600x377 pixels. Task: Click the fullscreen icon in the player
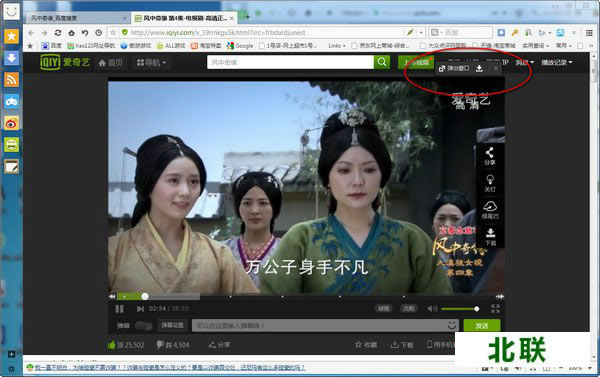pyautogui.click(x=495, y=308)
